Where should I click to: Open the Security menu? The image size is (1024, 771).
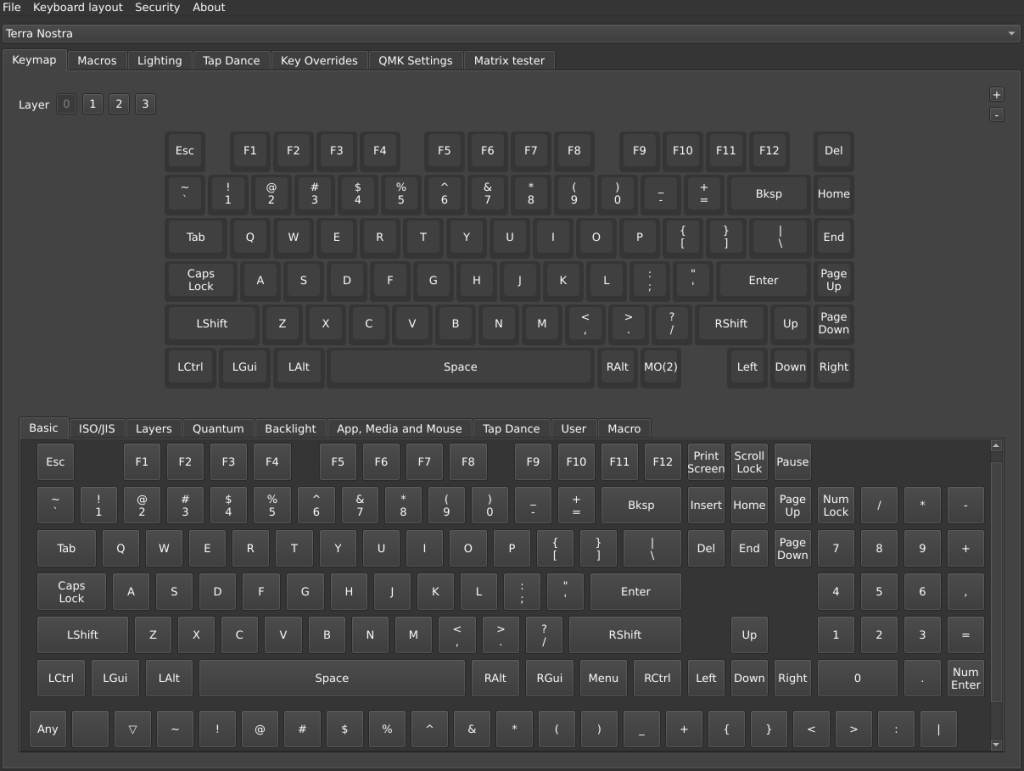coord(157,7)
